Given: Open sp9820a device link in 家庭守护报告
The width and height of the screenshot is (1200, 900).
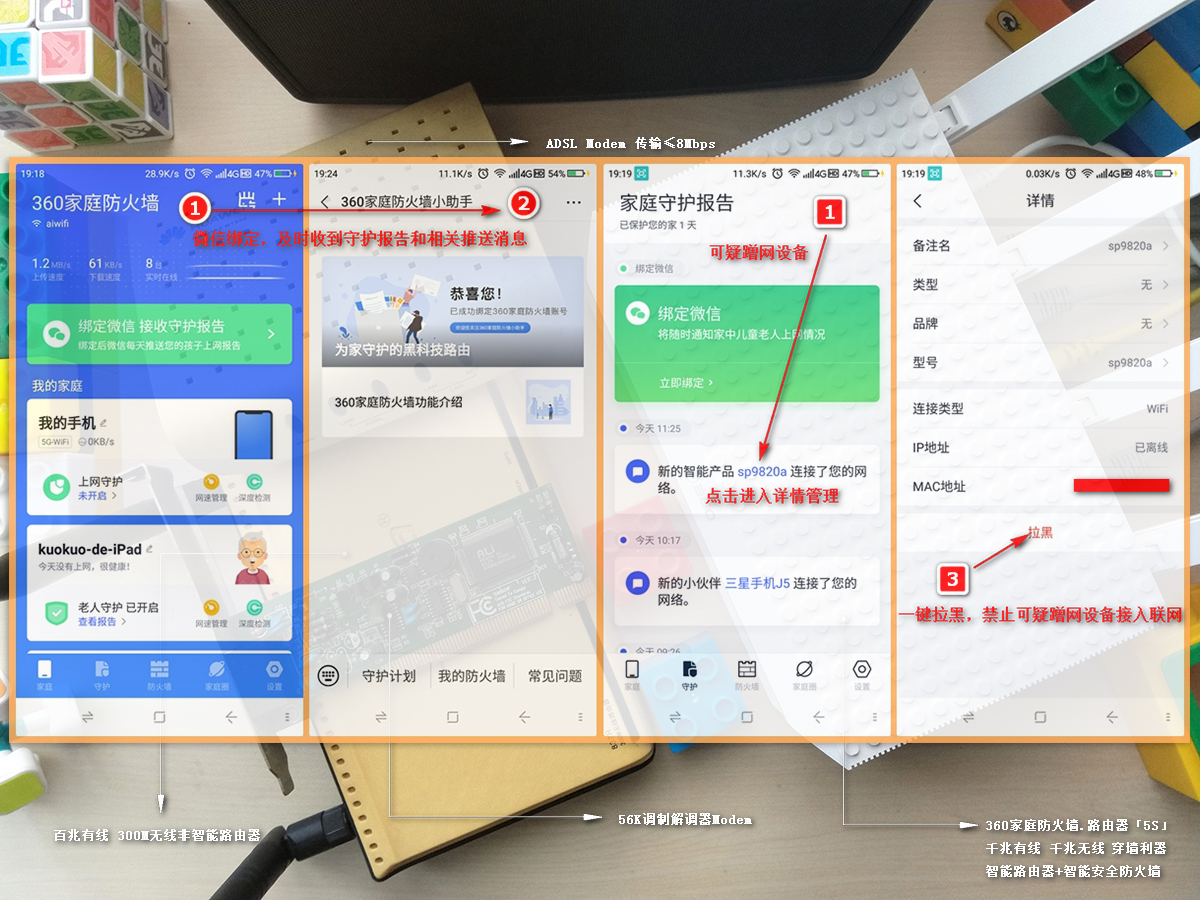Looking at the screenshot, I should pyautogui.click(x=762, y=472).
